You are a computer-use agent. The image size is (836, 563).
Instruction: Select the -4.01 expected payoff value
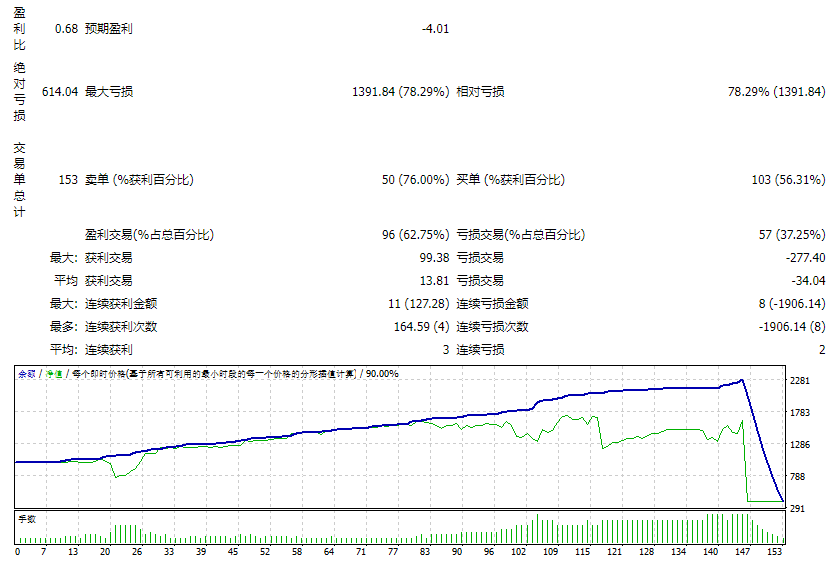435,29
